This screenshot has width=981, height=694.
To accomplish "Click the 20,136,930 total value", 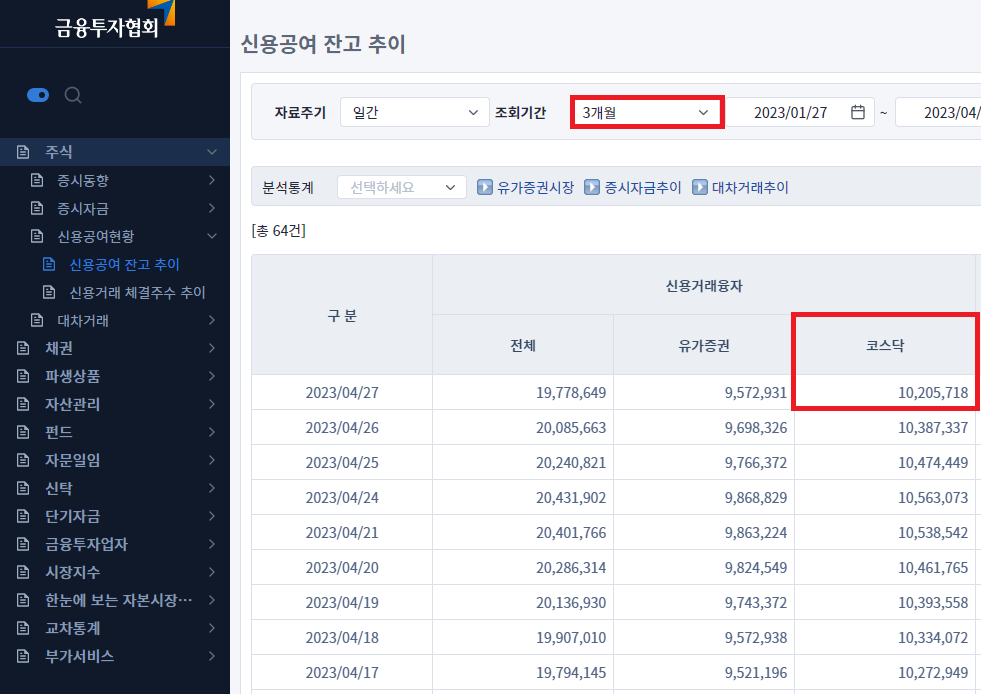I will [571, 603].
